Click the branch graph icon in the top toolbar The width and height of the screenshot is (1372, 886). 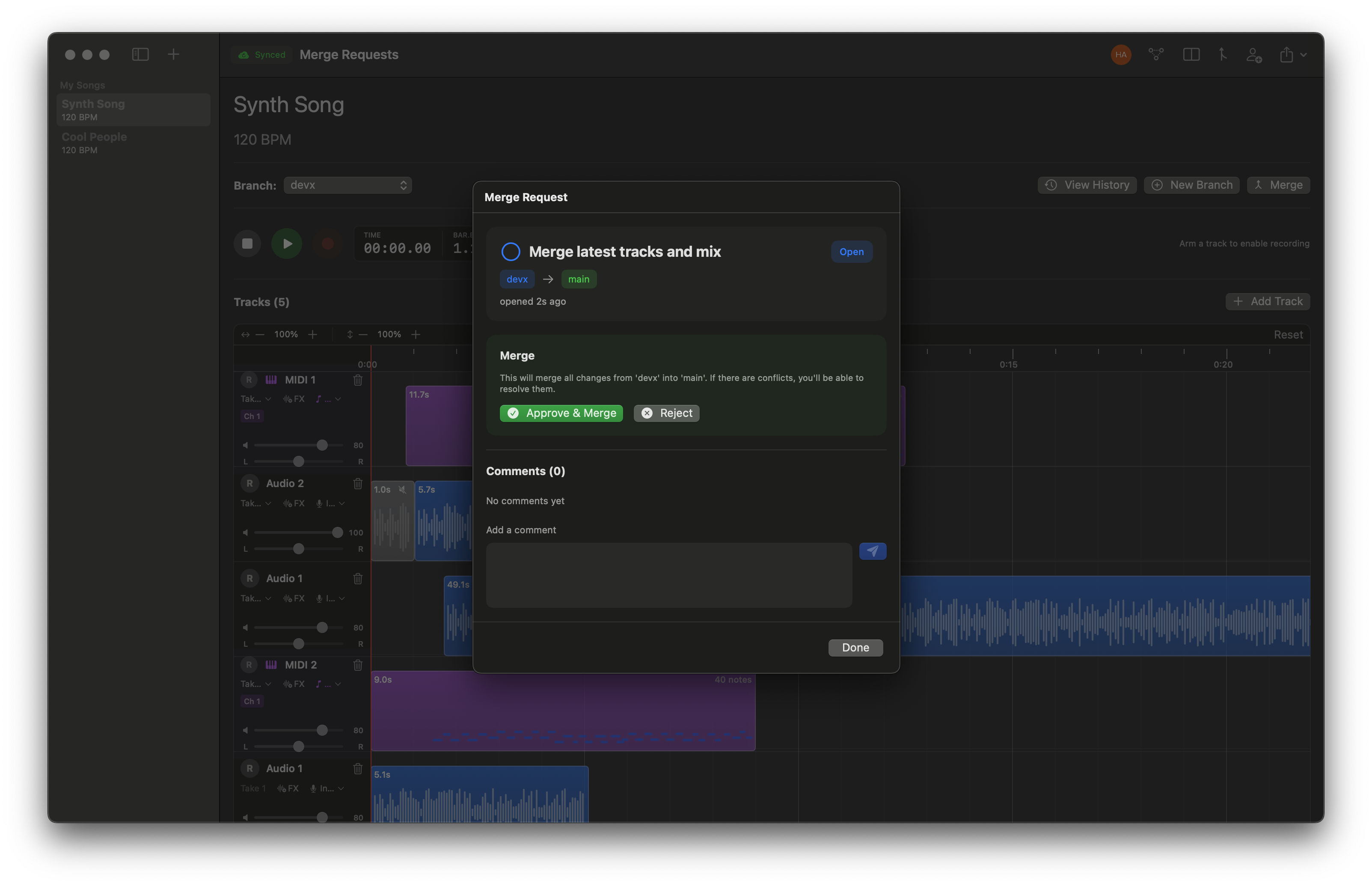(1156, 55)
